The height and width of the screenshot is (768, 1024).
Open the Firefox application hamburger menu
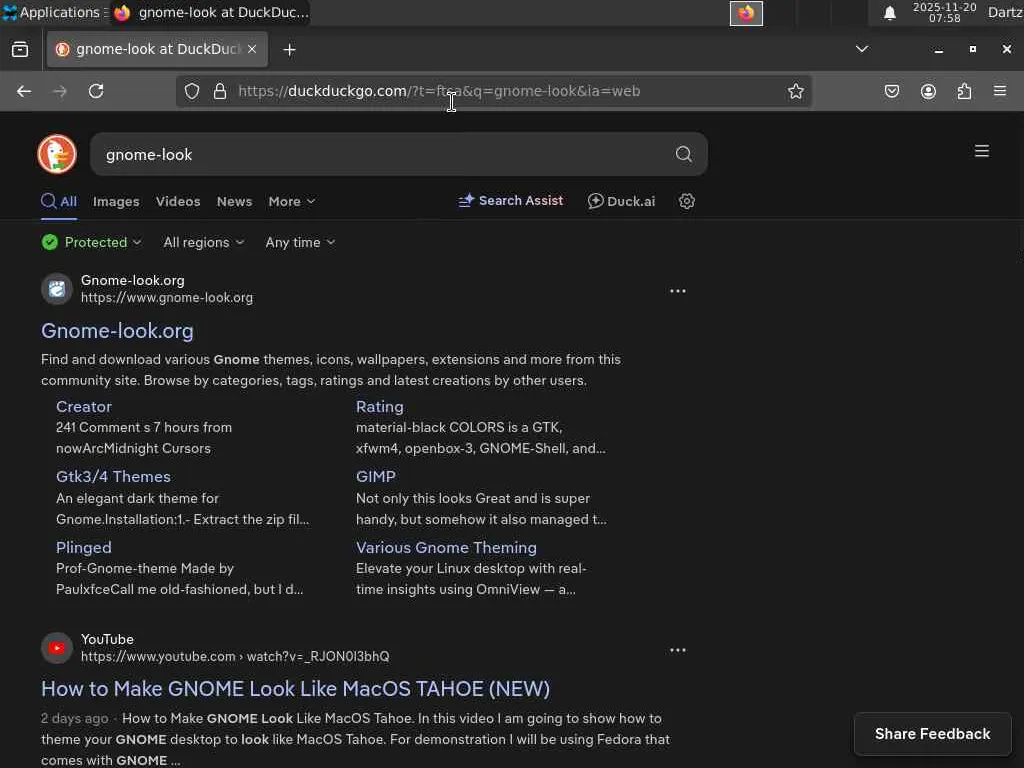[x=1000, y=91]
